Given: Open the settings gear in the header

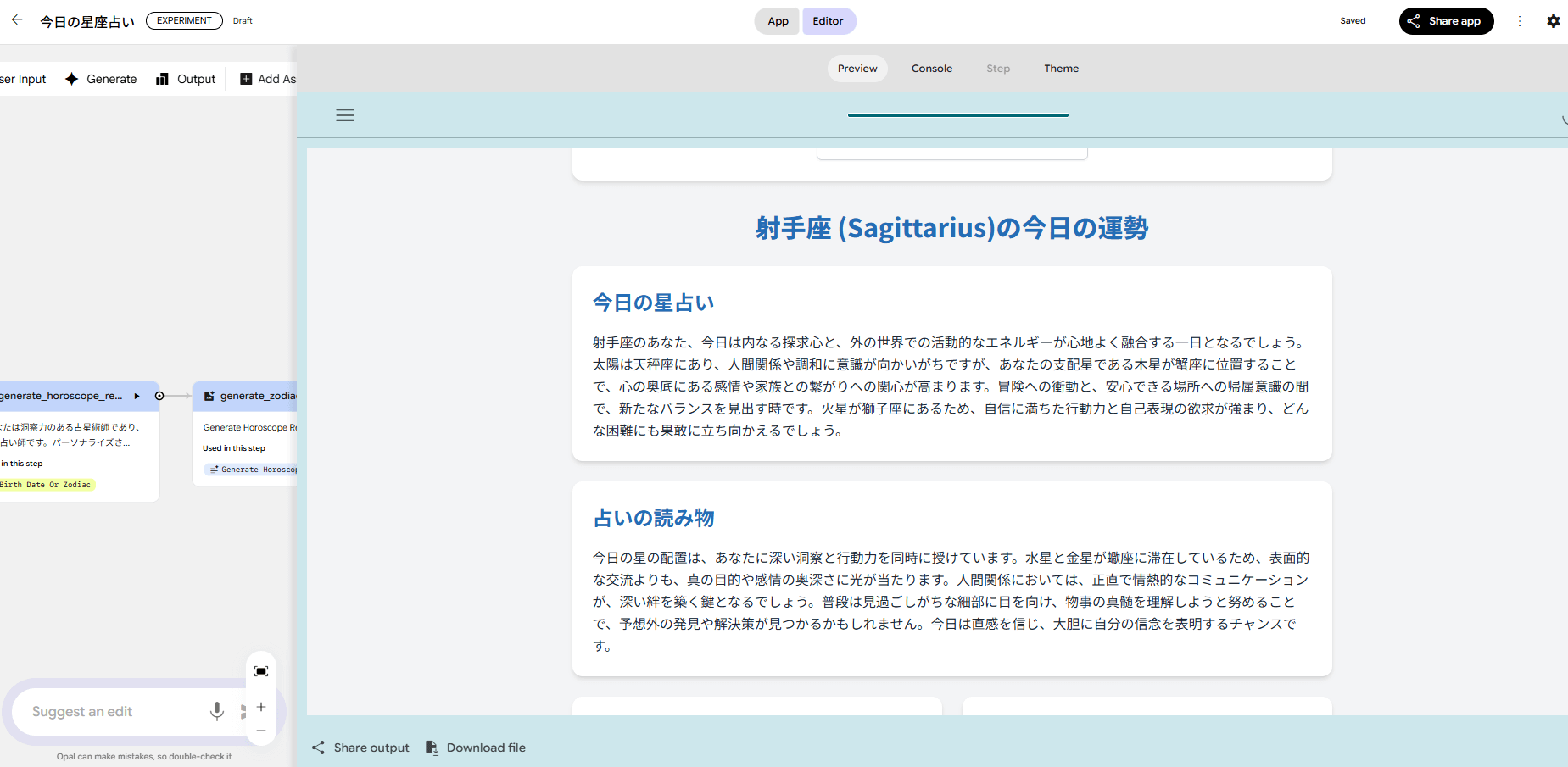Looking at the screenshot, I should [x=1553, y=21].
